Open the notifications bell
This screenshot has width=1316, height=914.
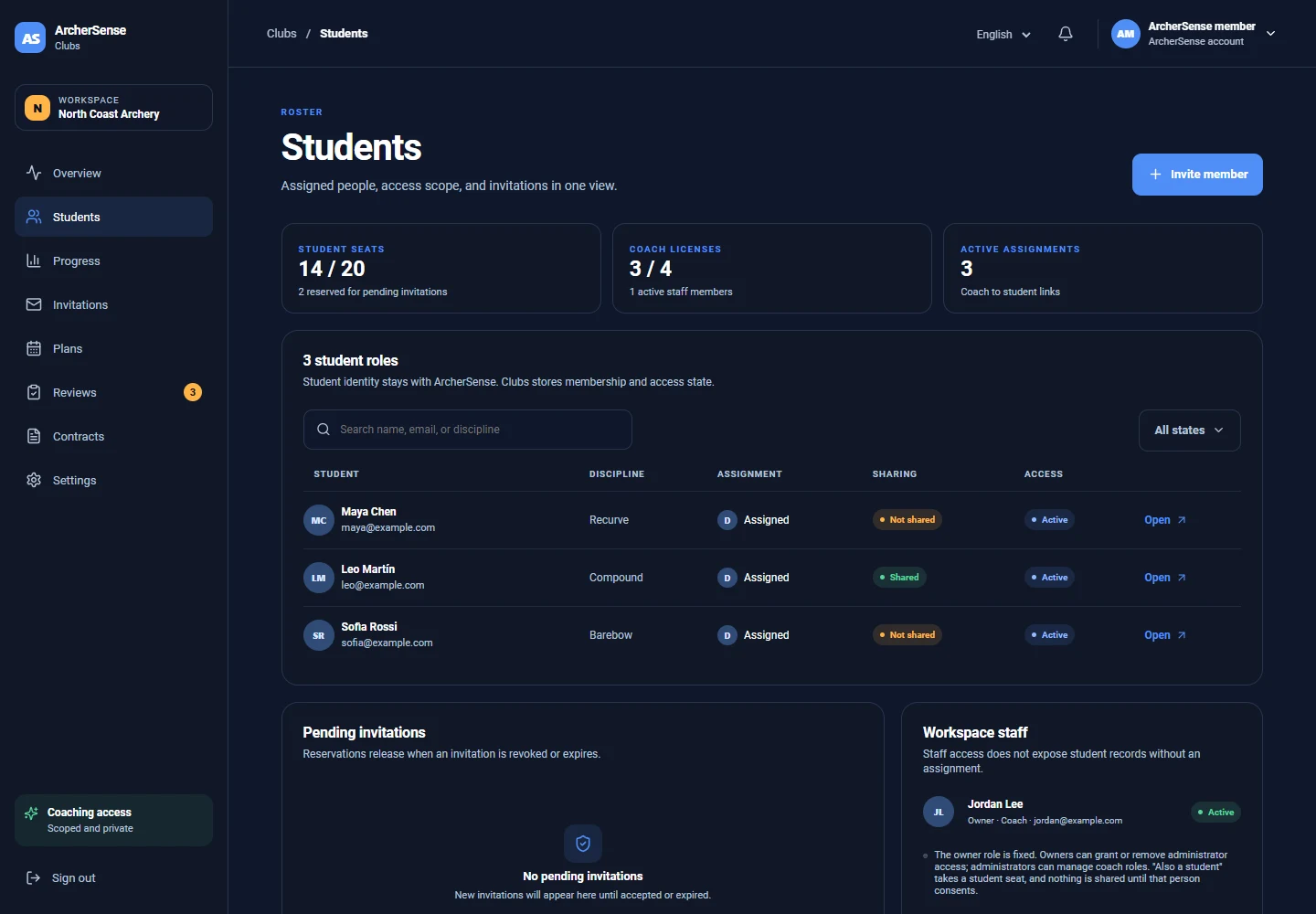pos(1066,34)
